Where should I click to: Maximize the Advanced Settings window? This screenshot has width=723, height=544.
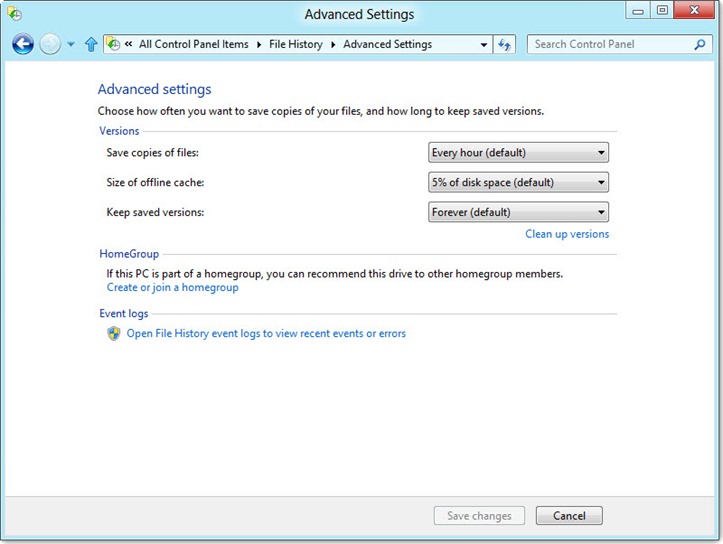[x=662, y=10]
